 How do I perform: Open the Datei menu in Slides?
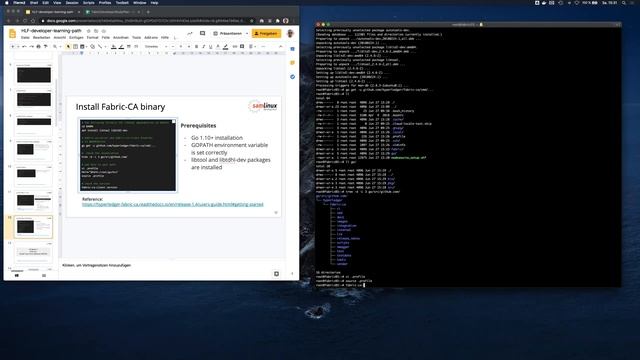[x=25, y=38]
